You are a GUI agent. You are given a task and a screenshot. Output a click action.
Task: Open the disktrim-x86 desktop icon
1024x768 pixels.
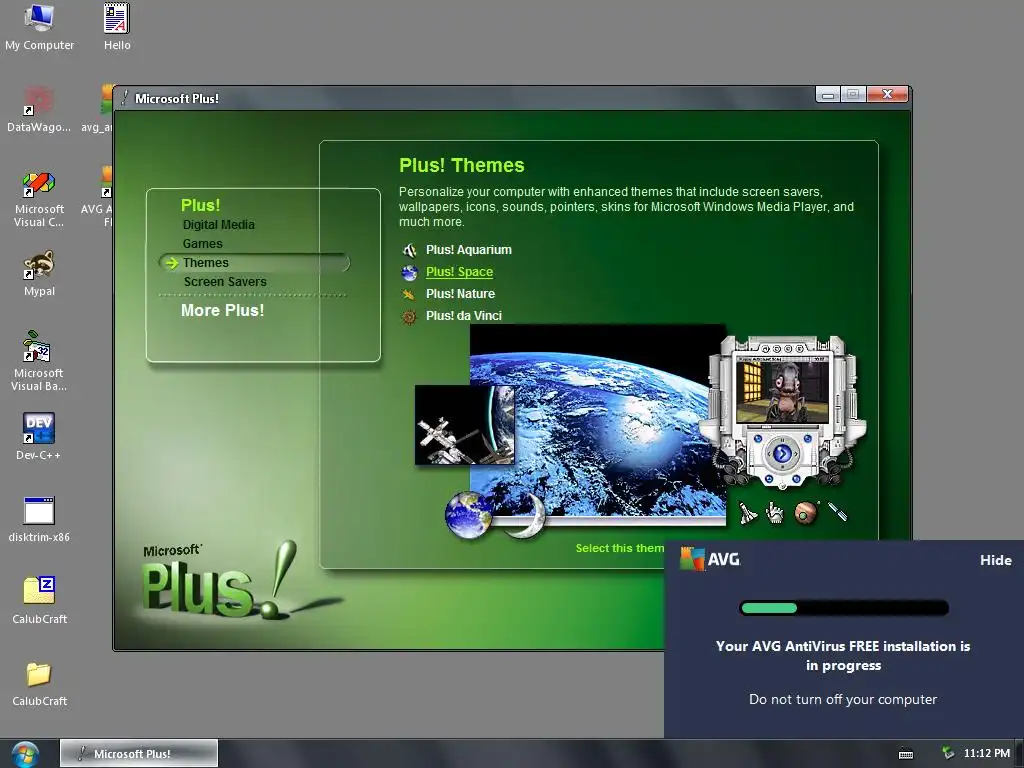point(39,519)
